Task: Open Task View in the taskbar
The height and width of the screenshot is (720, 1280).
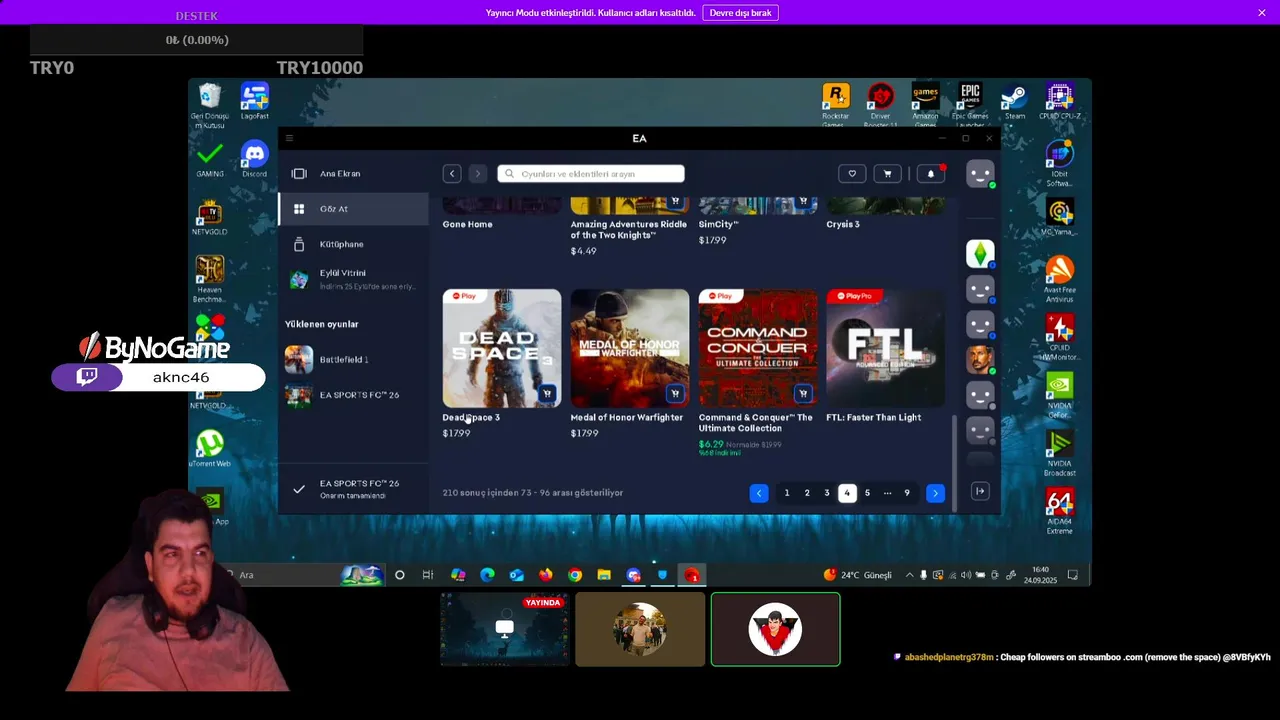Action: tap(428, 575)
